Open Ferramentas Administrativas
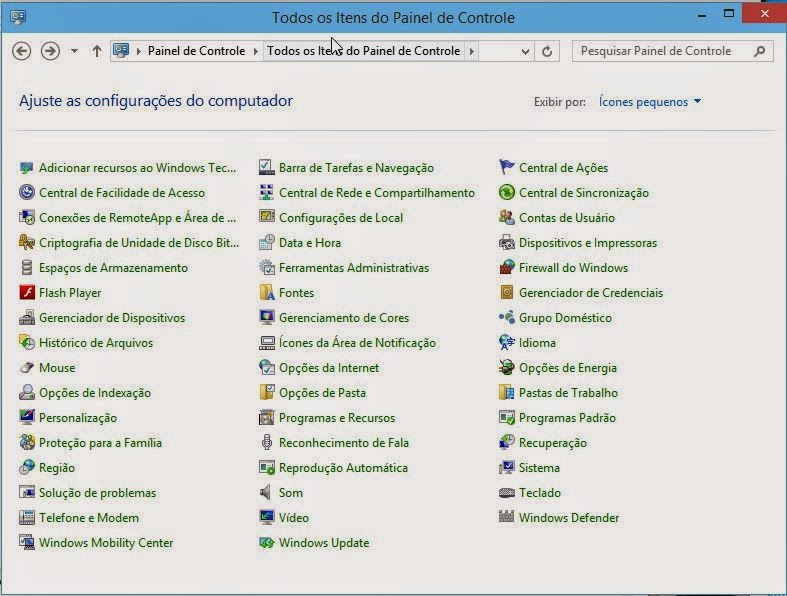This screenshot has height=596, width=787. pos(354,268)
